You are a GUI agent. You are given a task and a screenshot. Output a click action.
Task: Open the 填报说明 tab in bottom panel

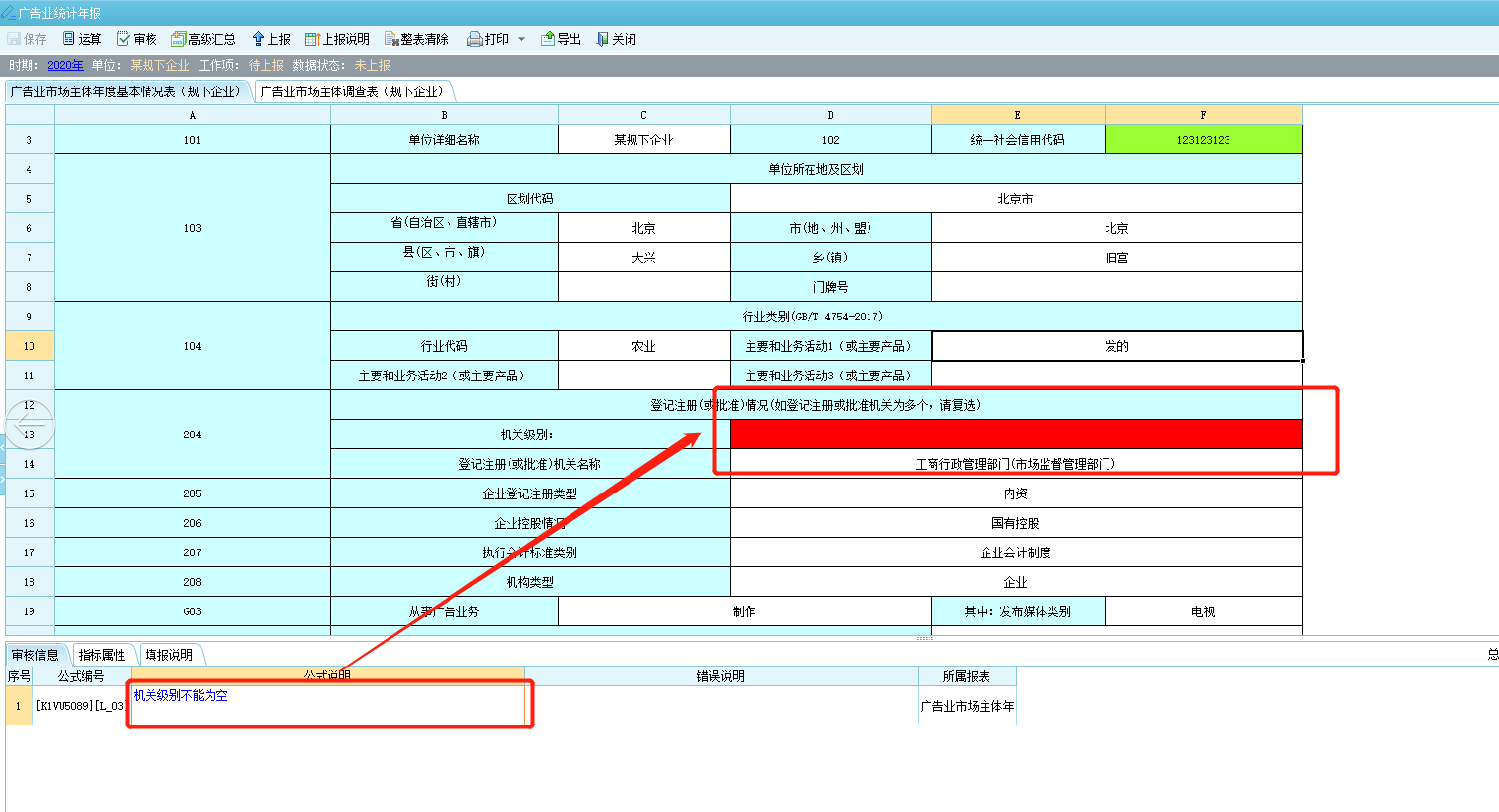coord(169,655)
